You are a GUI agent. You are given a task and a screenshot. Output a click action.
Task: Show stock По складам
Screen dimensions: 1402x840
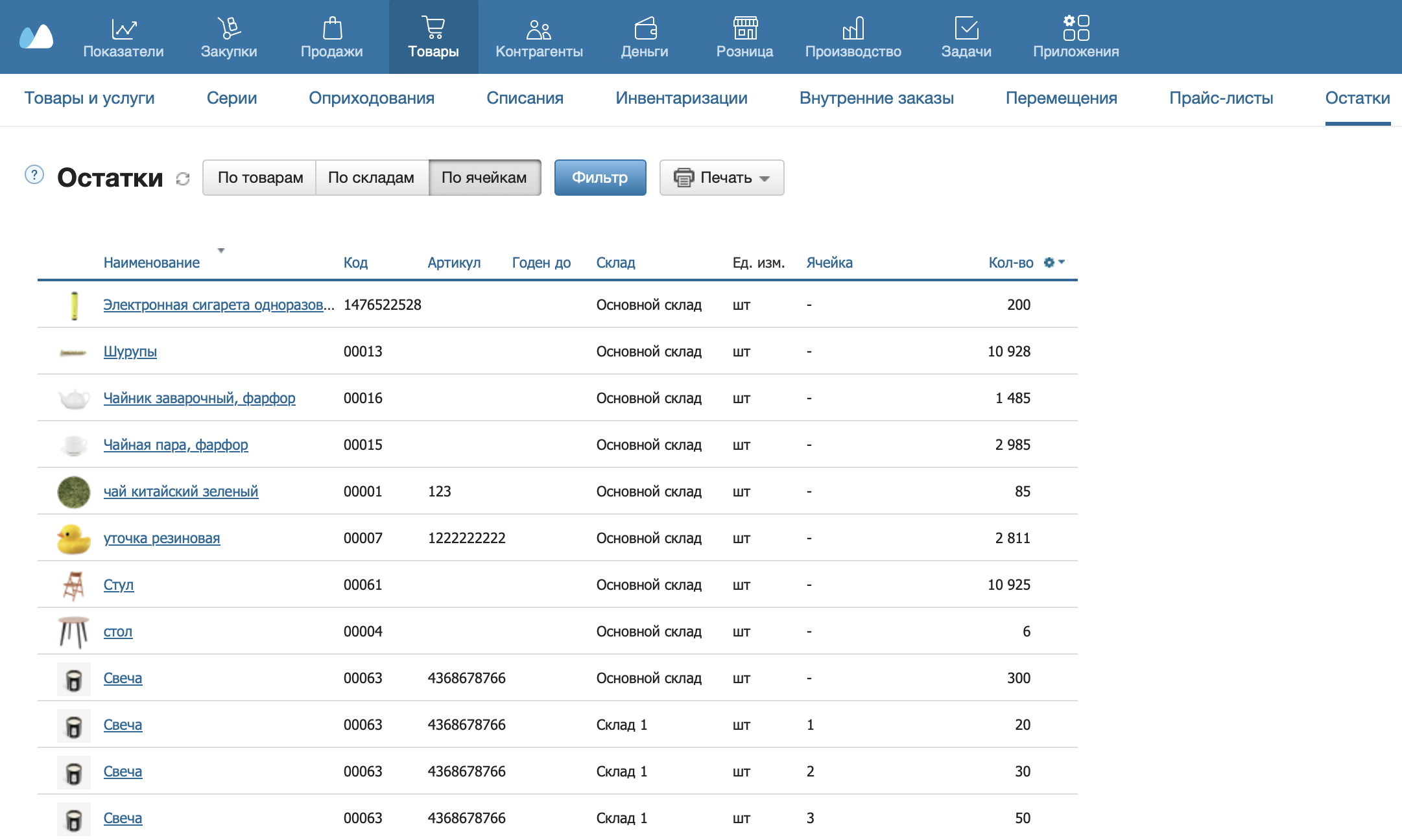point(371,178)
